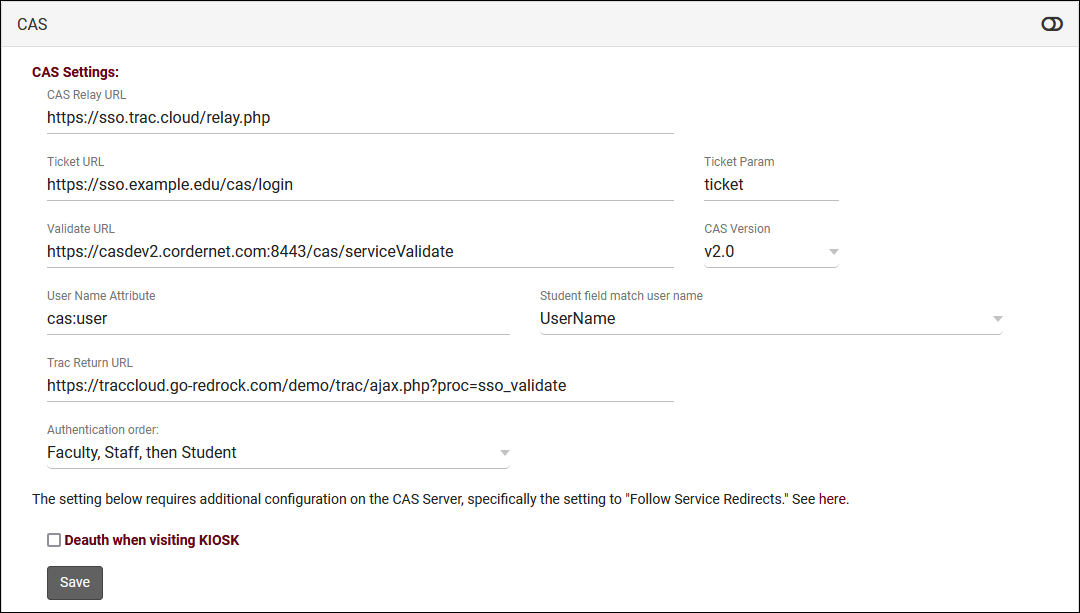The image size is (1080, 613).
Task: Click the Authentication order dropdown arrow
Action: tap(504, 453)
